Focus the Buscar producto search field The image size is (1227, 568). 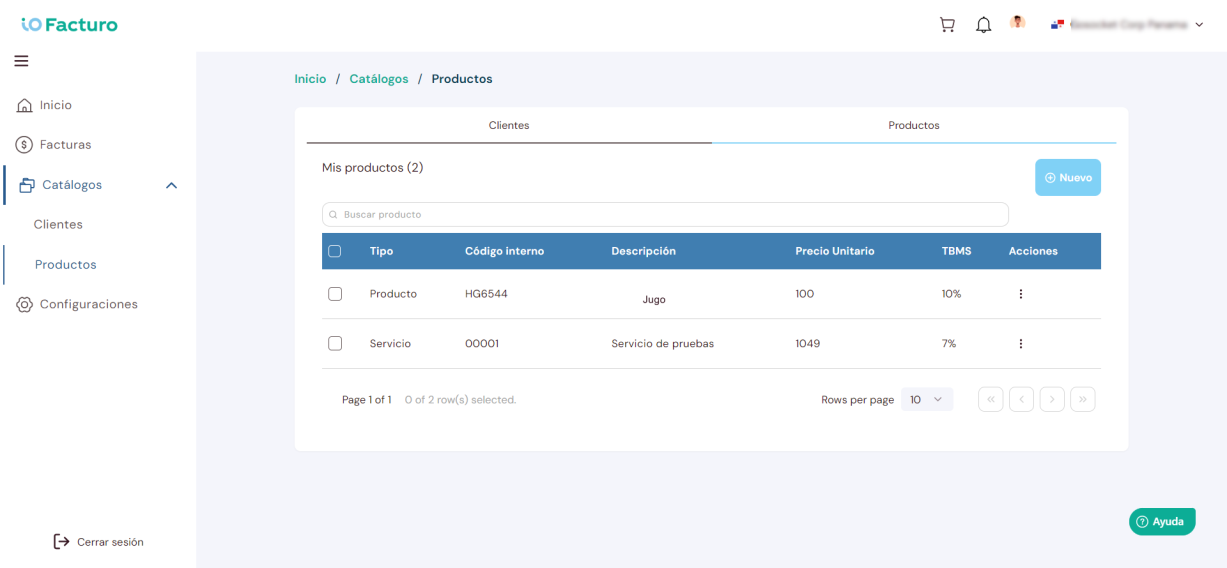point(665,214)
